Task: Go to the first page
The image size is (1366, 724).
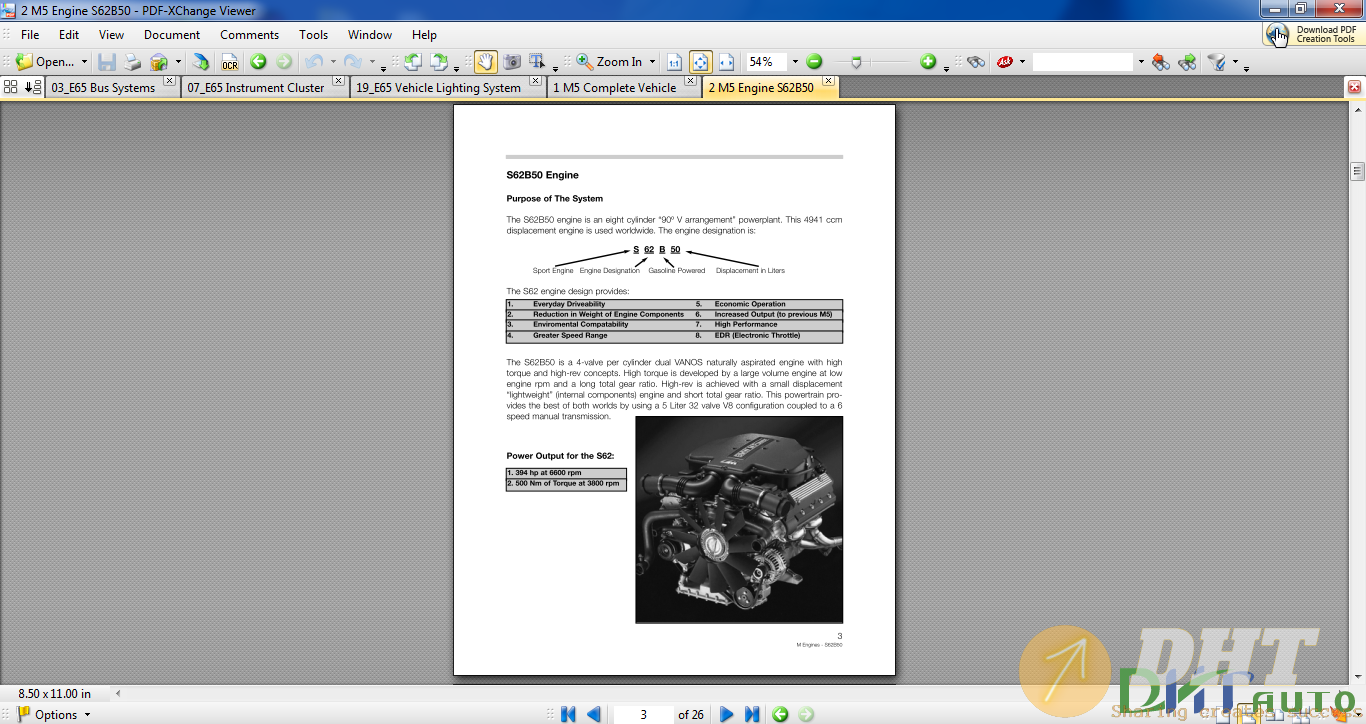Action: pos(568,714)
